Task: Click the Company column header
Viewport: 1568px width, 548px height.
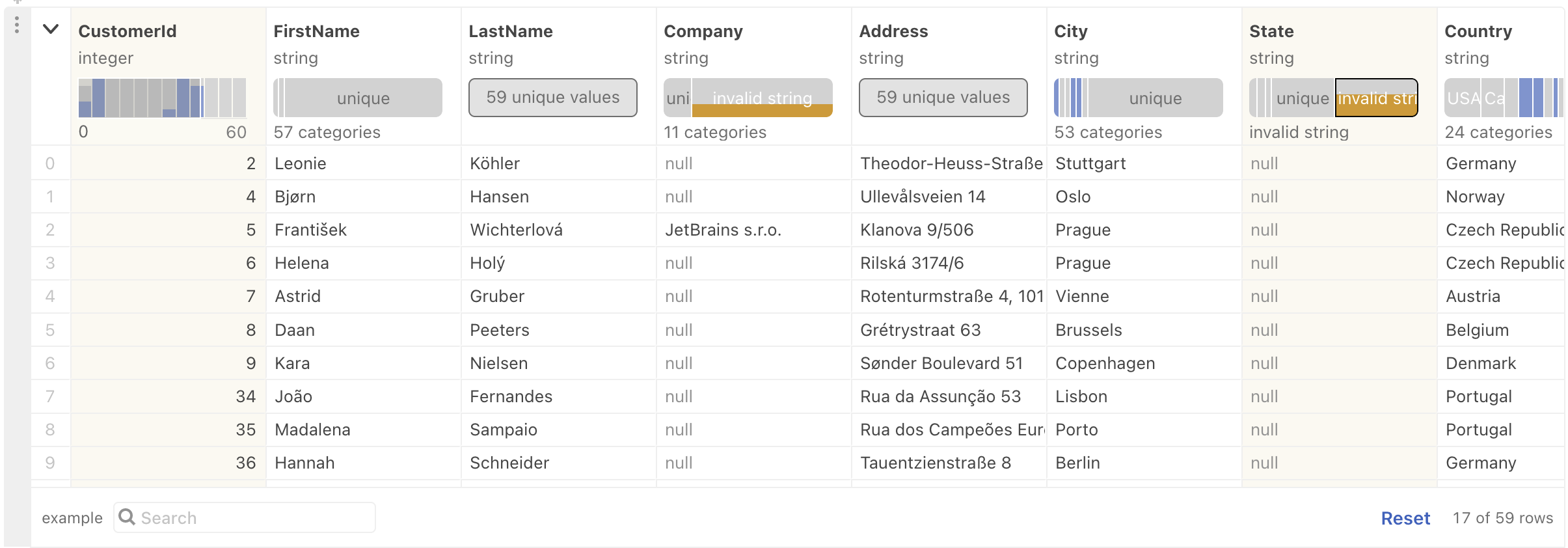Action: 703,31
